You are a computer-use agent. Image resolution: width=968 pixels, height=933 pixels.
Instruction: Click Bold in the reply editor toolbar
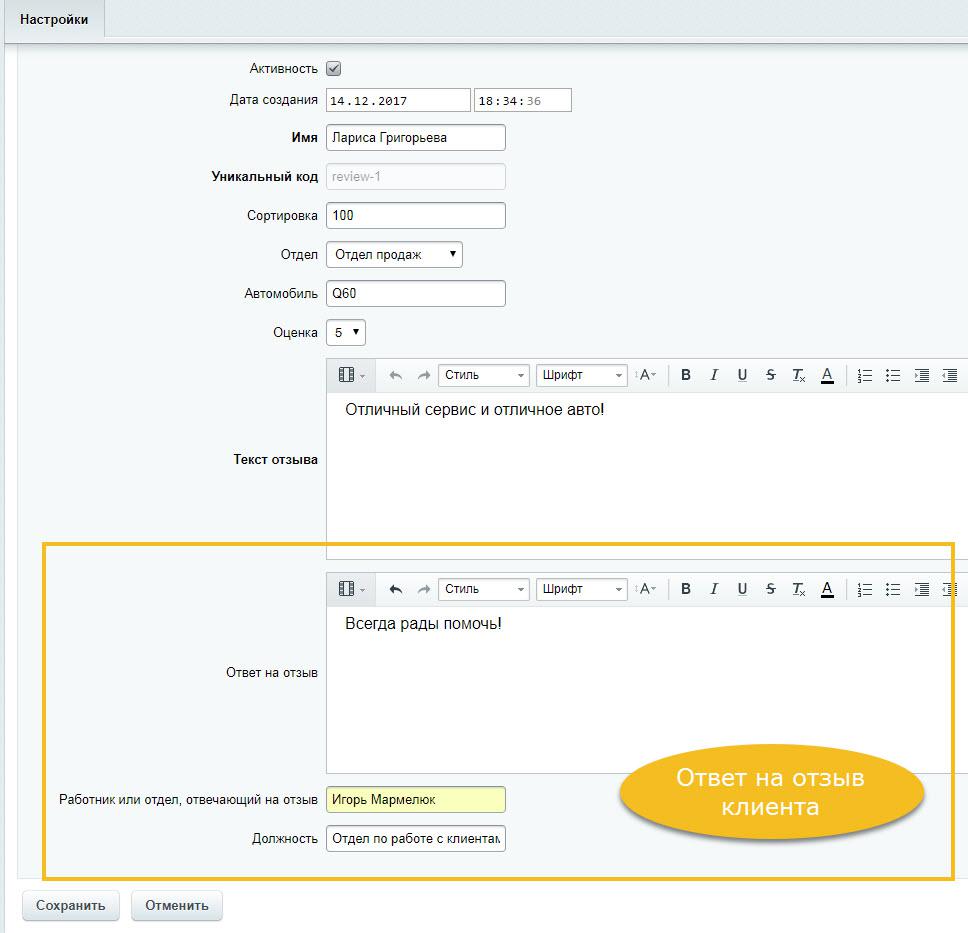point(685,589)
